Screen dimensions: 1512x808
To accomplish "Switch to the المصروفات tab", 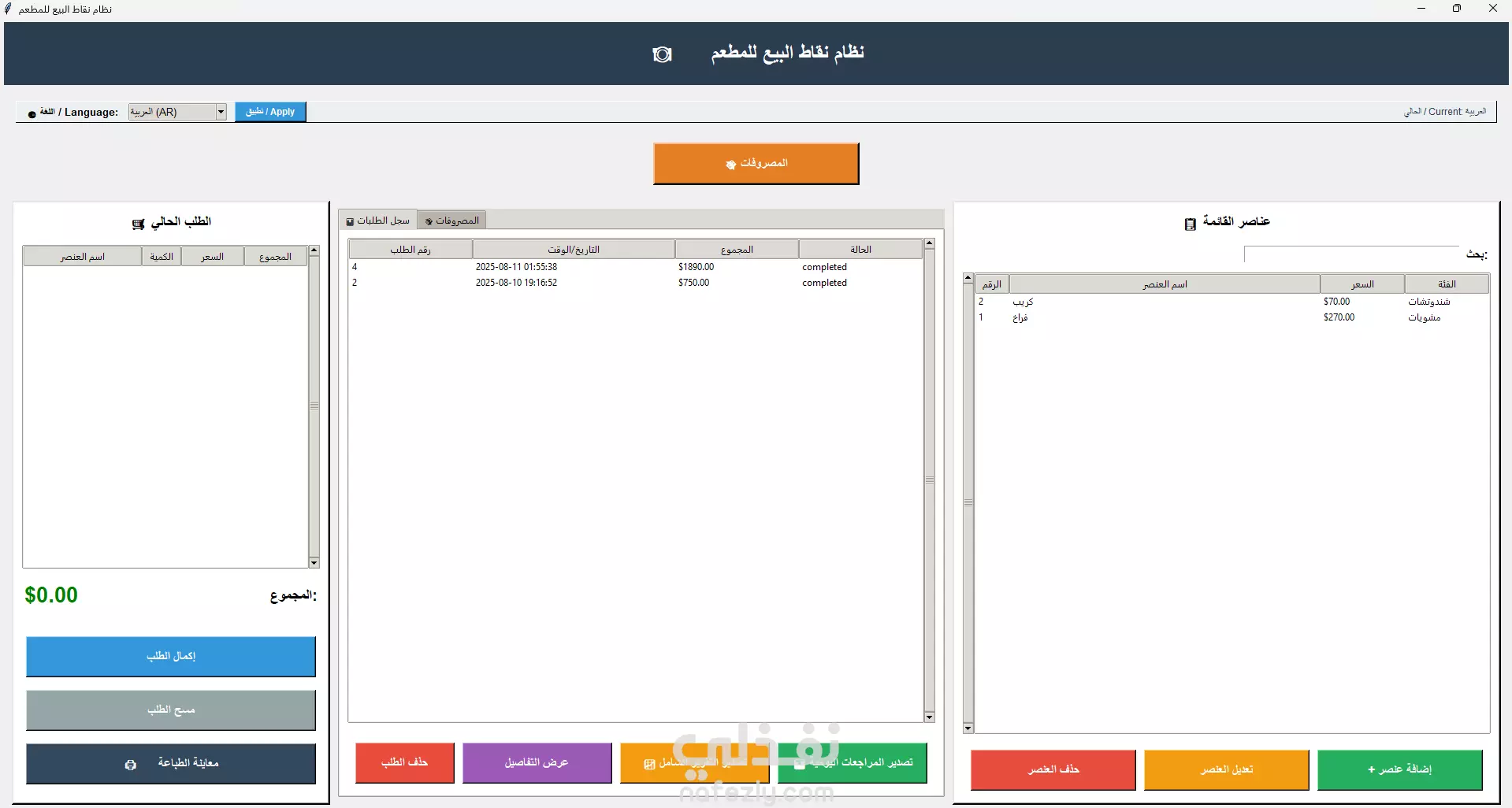I will (451, 221).
